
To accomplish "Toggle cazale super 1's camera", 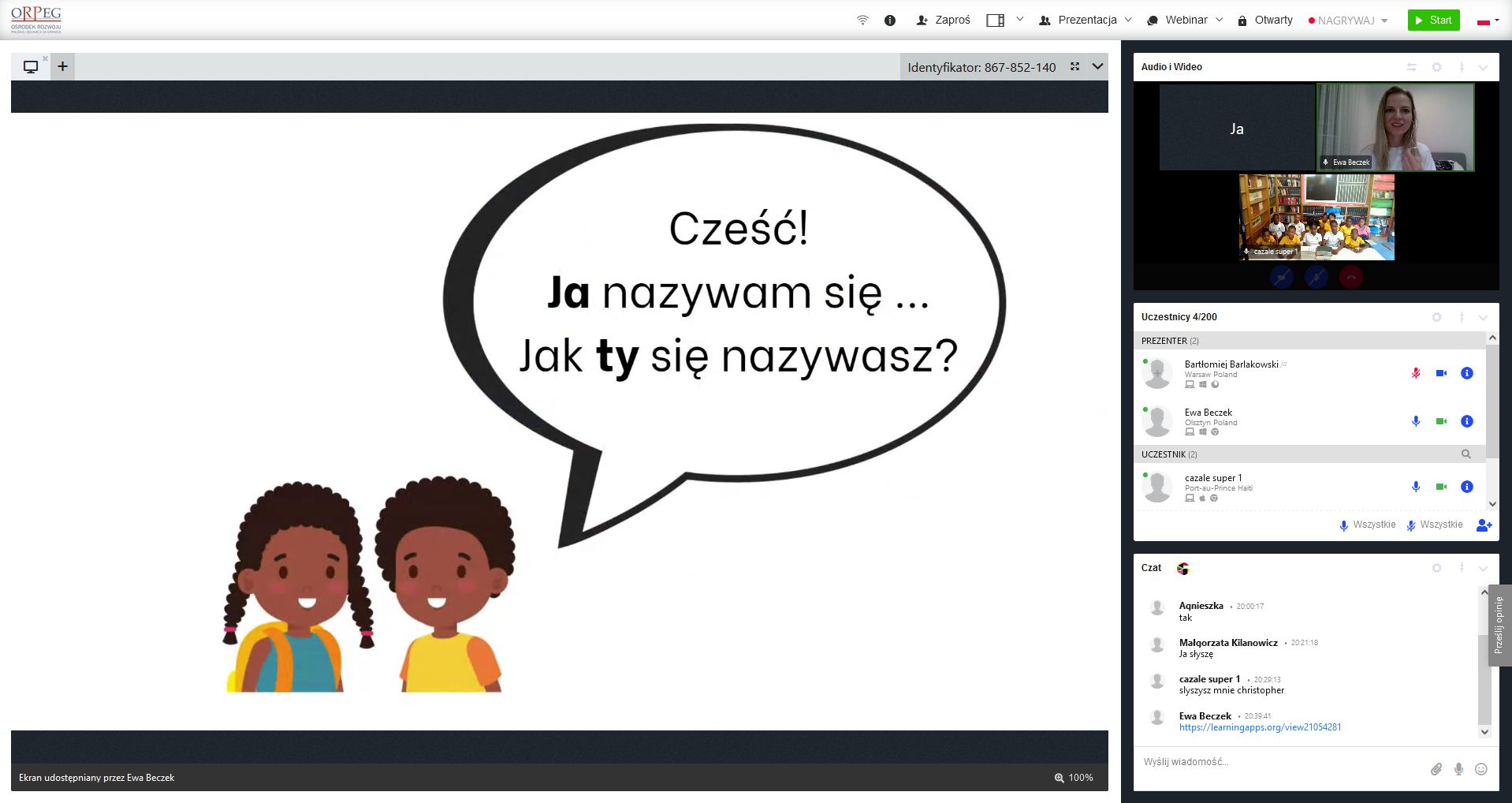I will coord(1441,487).
